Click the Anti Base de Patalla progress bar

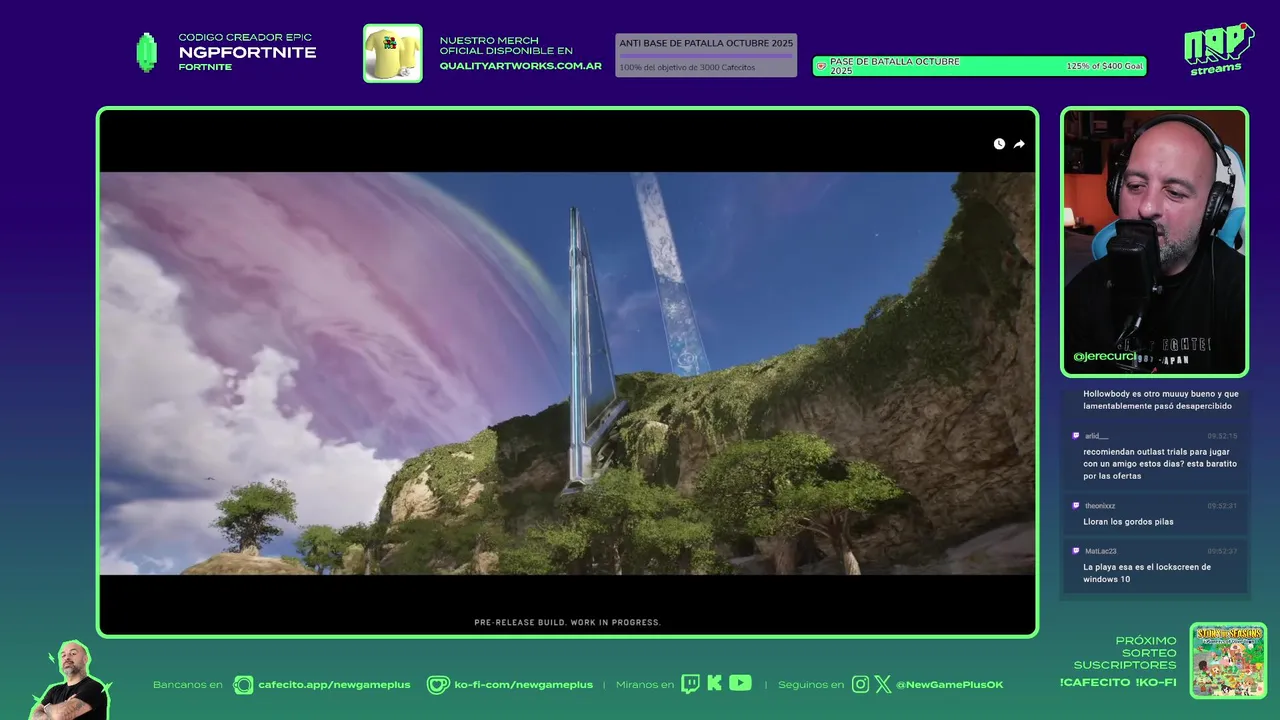[706, 55]
